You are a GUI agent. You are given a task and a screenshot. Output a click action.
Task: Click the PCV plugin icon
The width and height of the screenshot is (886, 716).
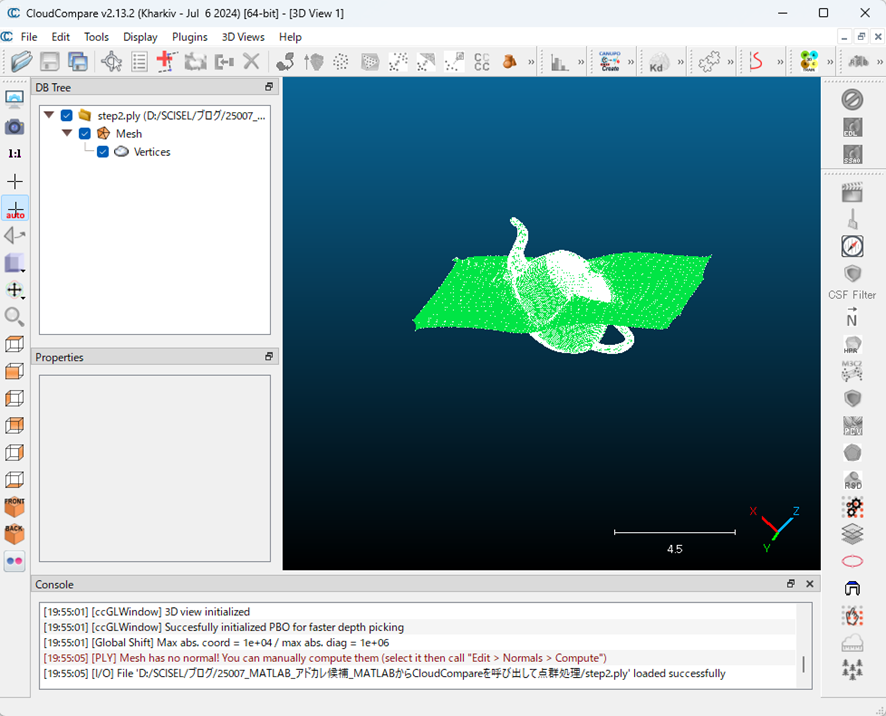click(x=852, y=426)
